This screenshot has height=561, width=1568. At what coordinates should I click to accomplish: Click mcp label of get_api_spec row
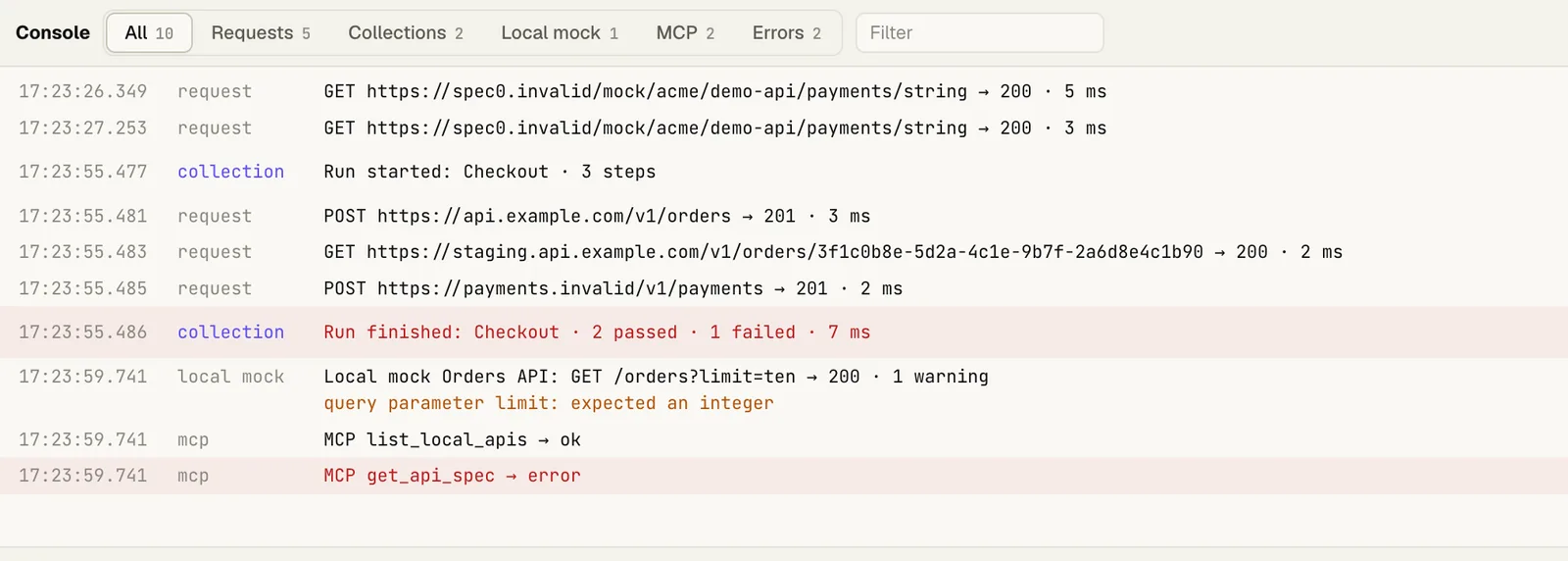coord(193,476)
